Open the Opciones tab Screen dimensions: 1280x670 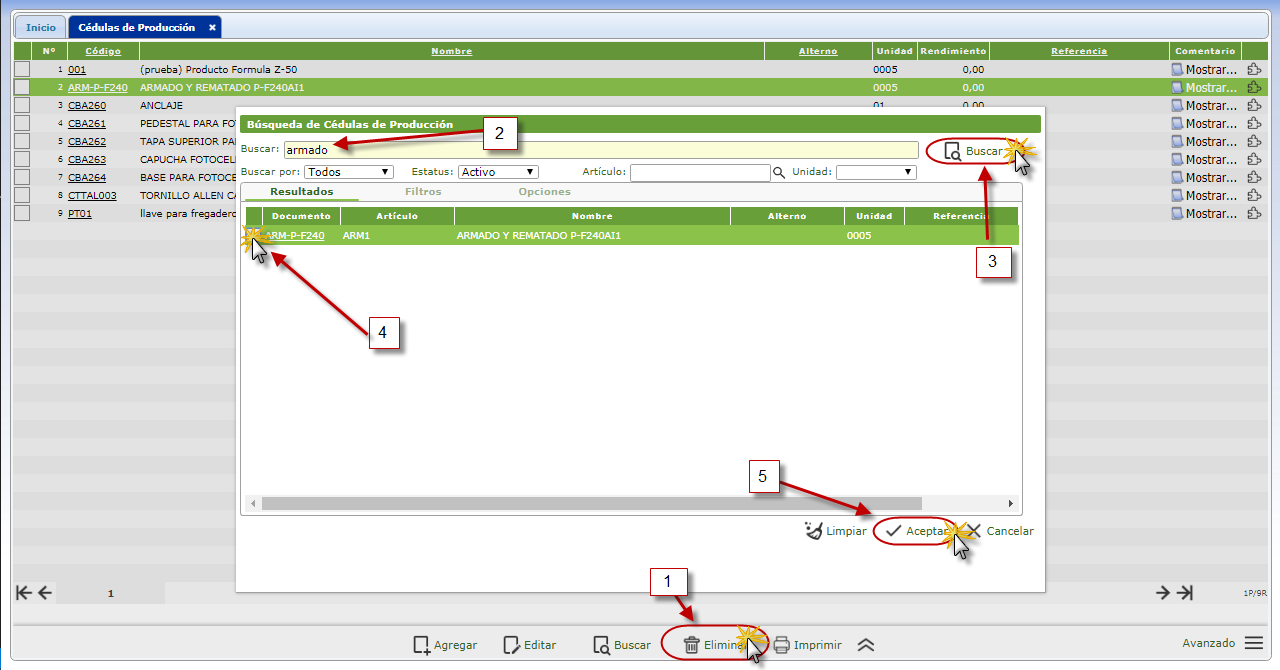click(545, 191)
